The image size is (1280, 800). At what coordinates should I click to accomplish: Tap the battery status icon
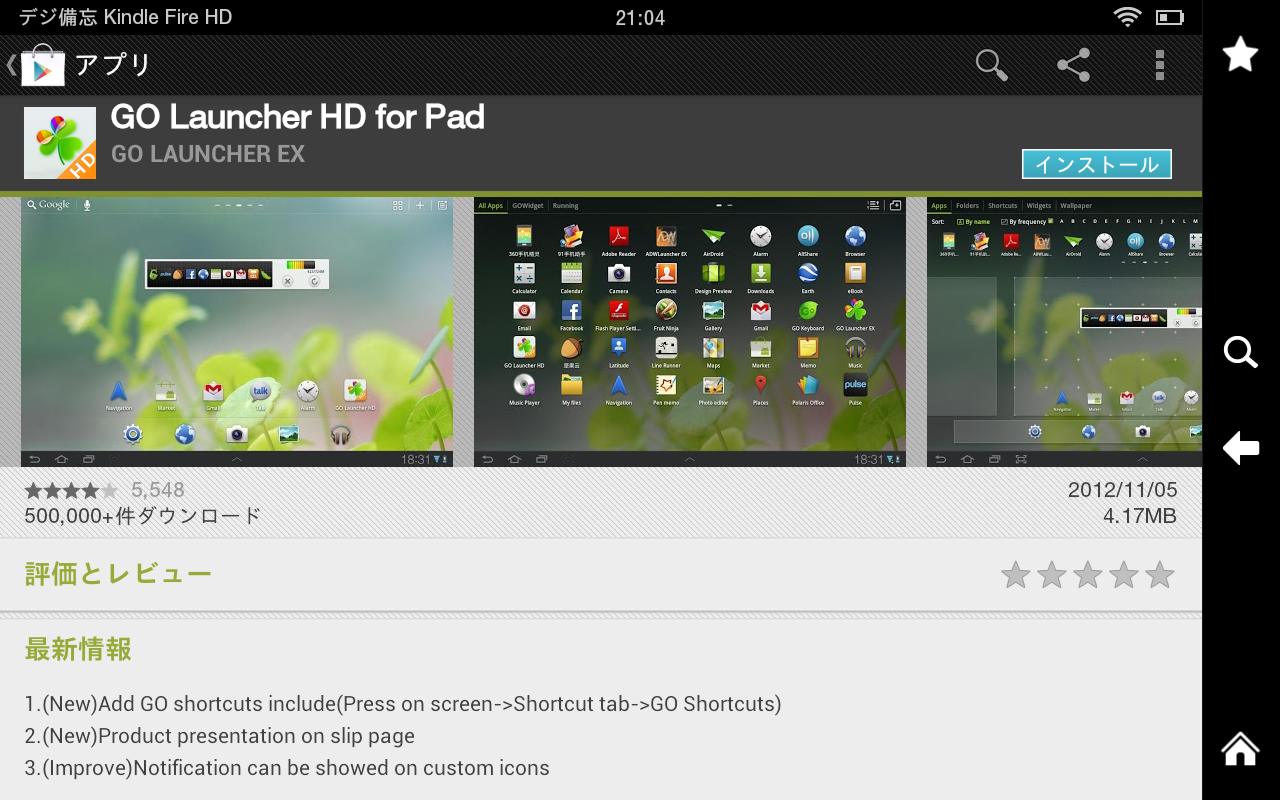(1169, 17)
